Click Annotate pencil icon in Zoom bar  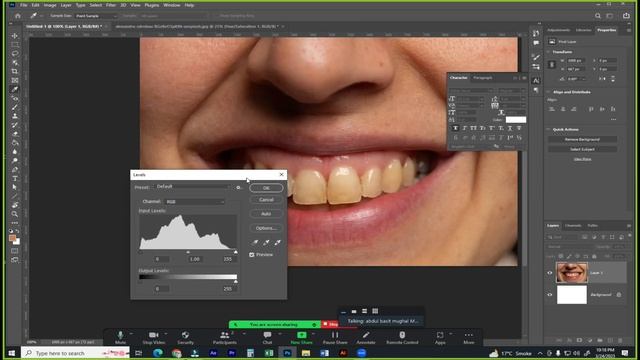click(366, 335)
